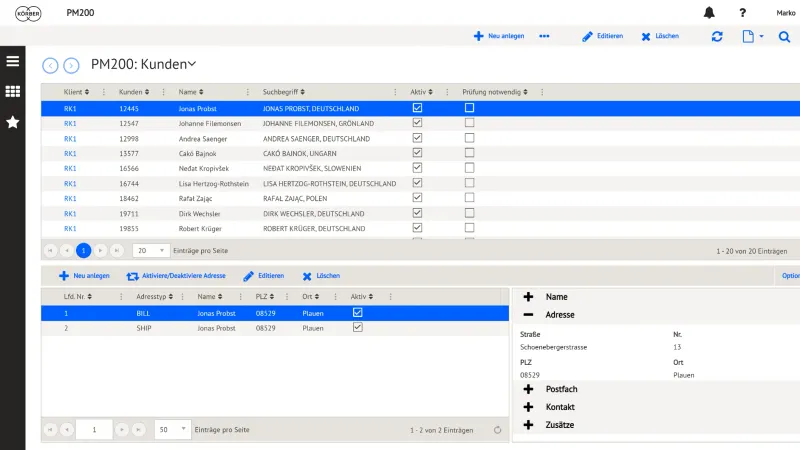Screen dimensions: 800x450
Task: Open the apps grid in sidebar
Action: [x=13, y=91]
